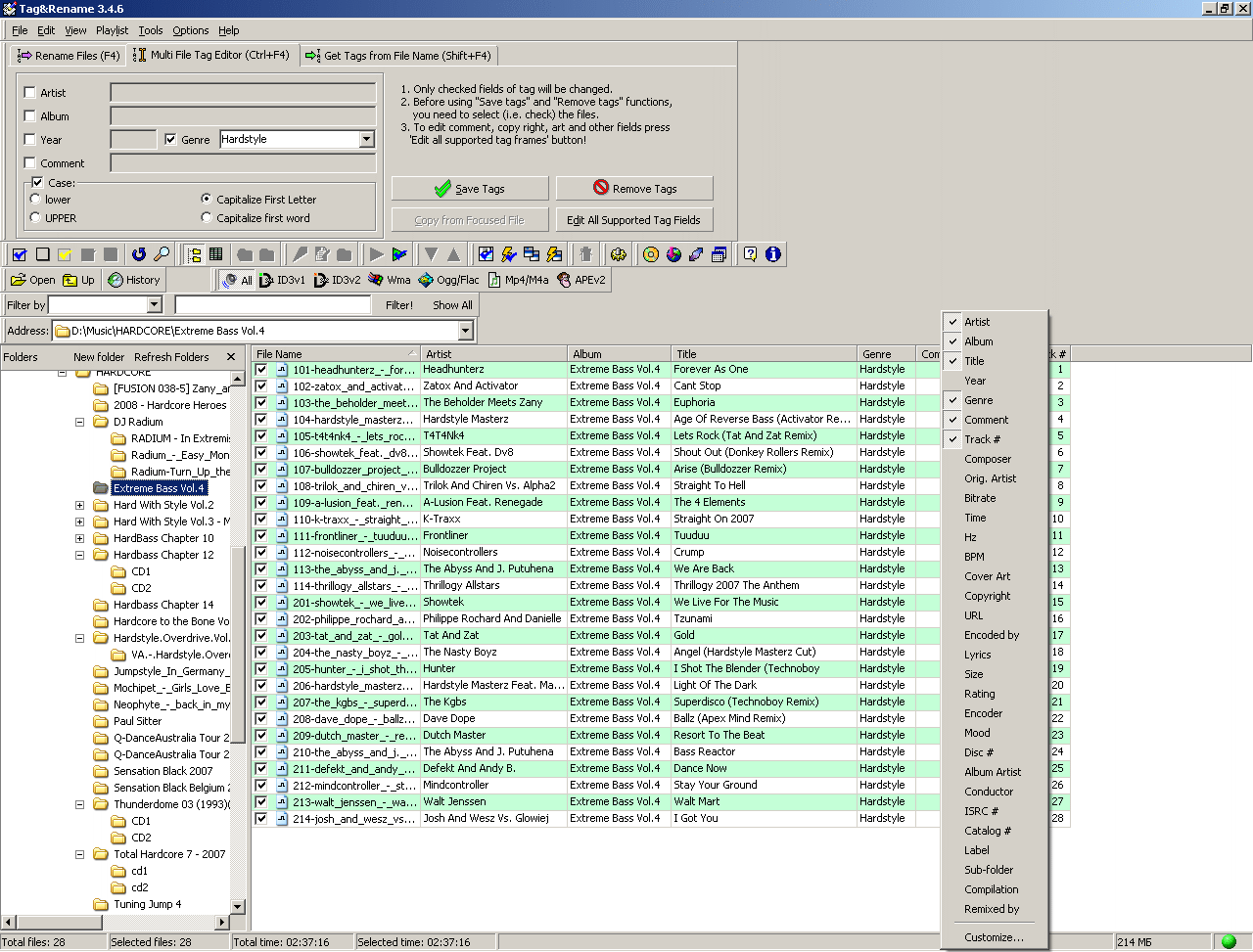
Task: Open the History list
Action: coord(134,280)
